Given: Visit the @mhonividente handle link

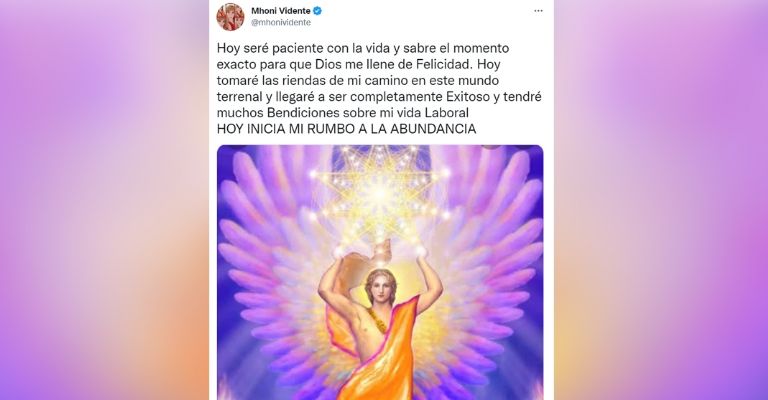Looking at the screenshot, I should (281, 23).
